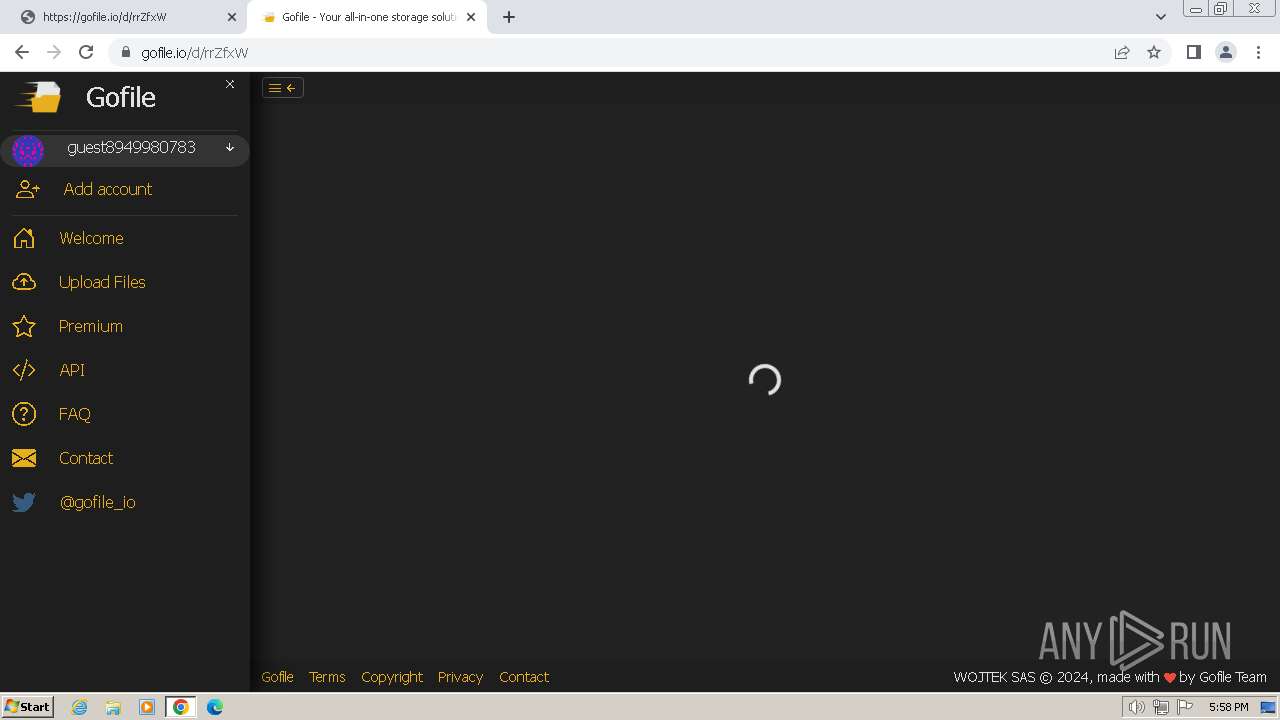Image resolution: width=1280 pixels, height=720 pixels.
Task: Click the Welcome home icon
Action: tap(24, 238)
